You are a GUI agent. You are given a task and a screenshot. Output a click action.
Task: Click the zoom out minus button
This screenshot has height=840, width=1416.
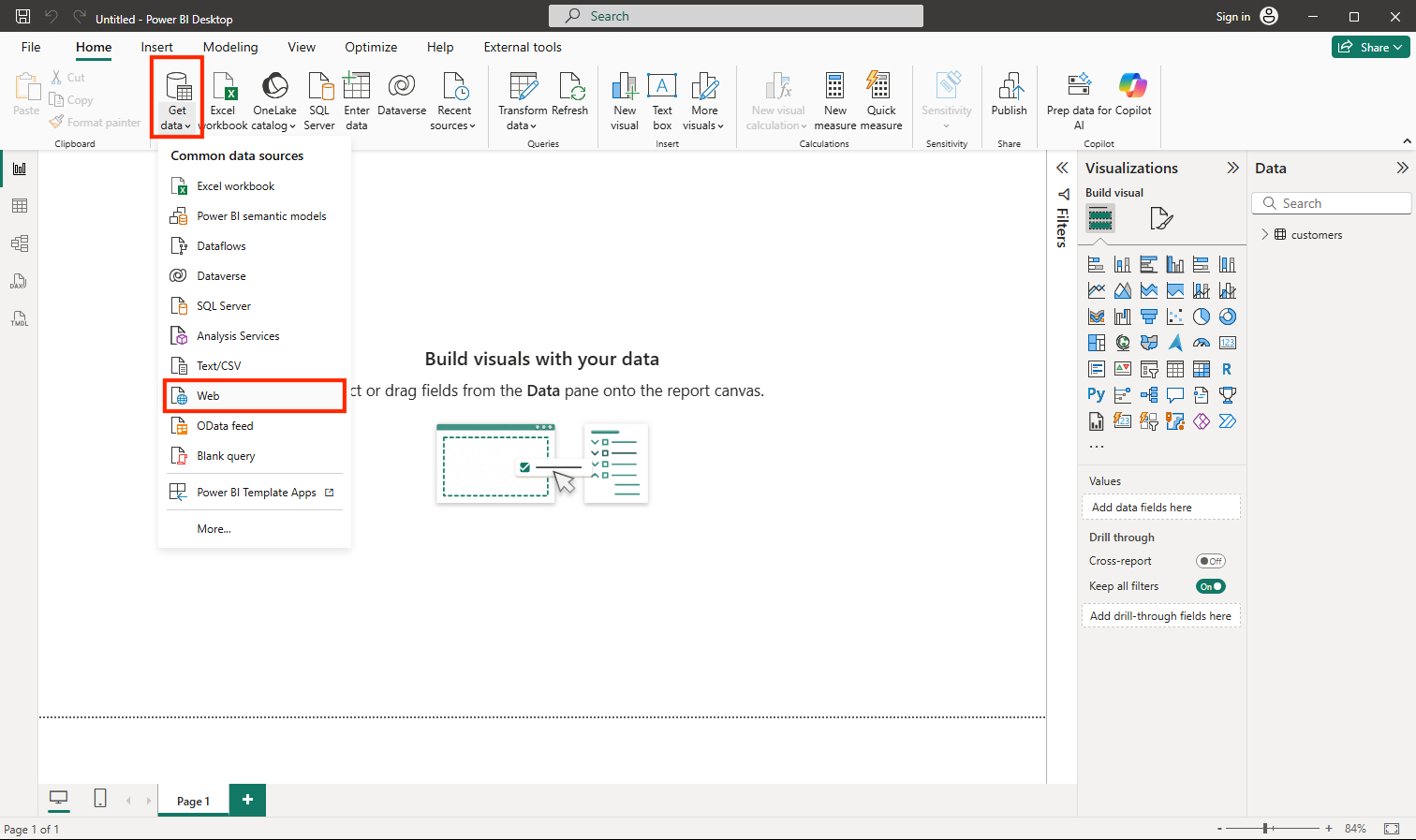tap(1219, 828)
